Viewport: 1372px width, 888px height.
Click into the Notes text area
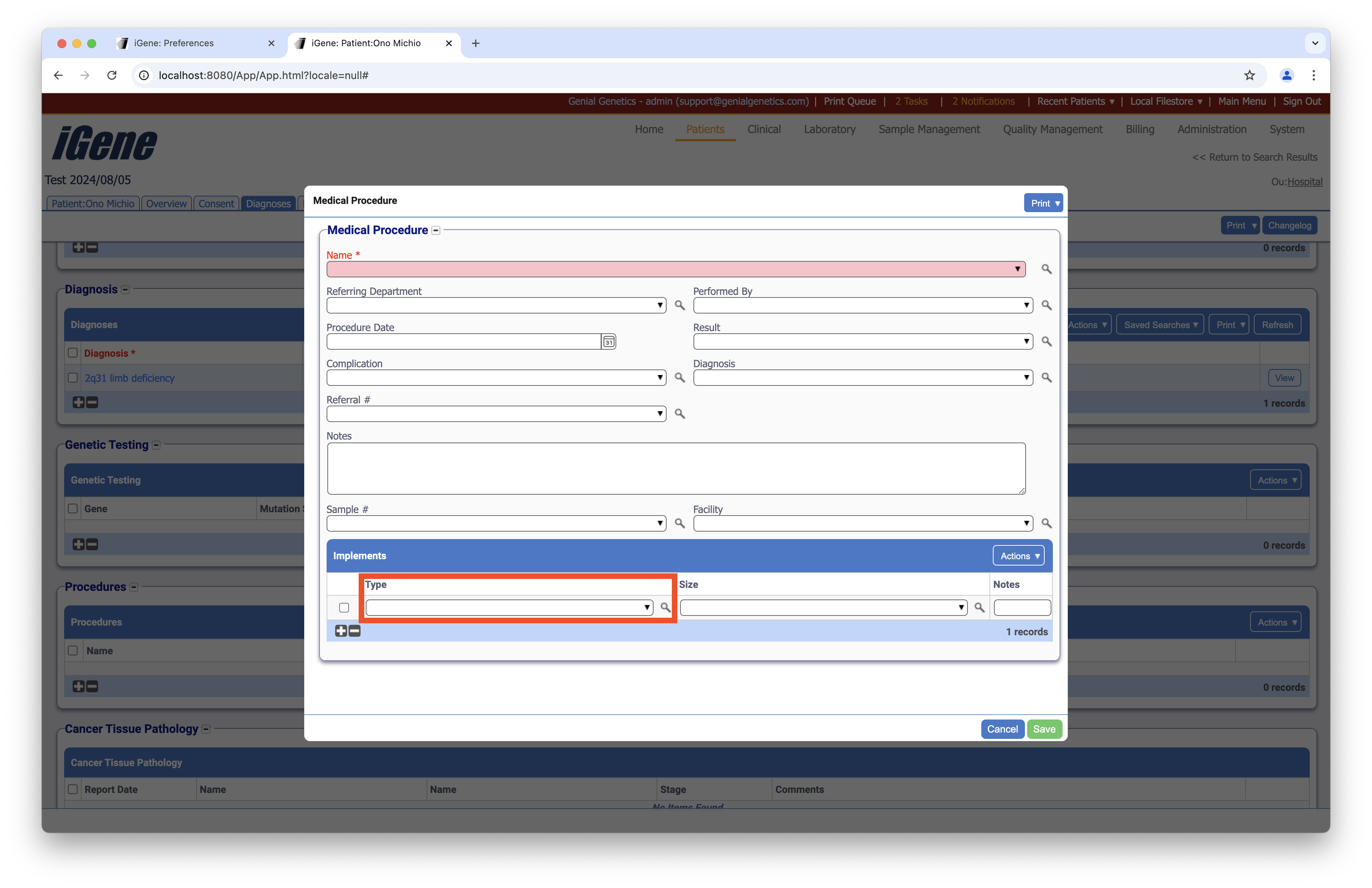pyautogui.click(x=676, y=468)
